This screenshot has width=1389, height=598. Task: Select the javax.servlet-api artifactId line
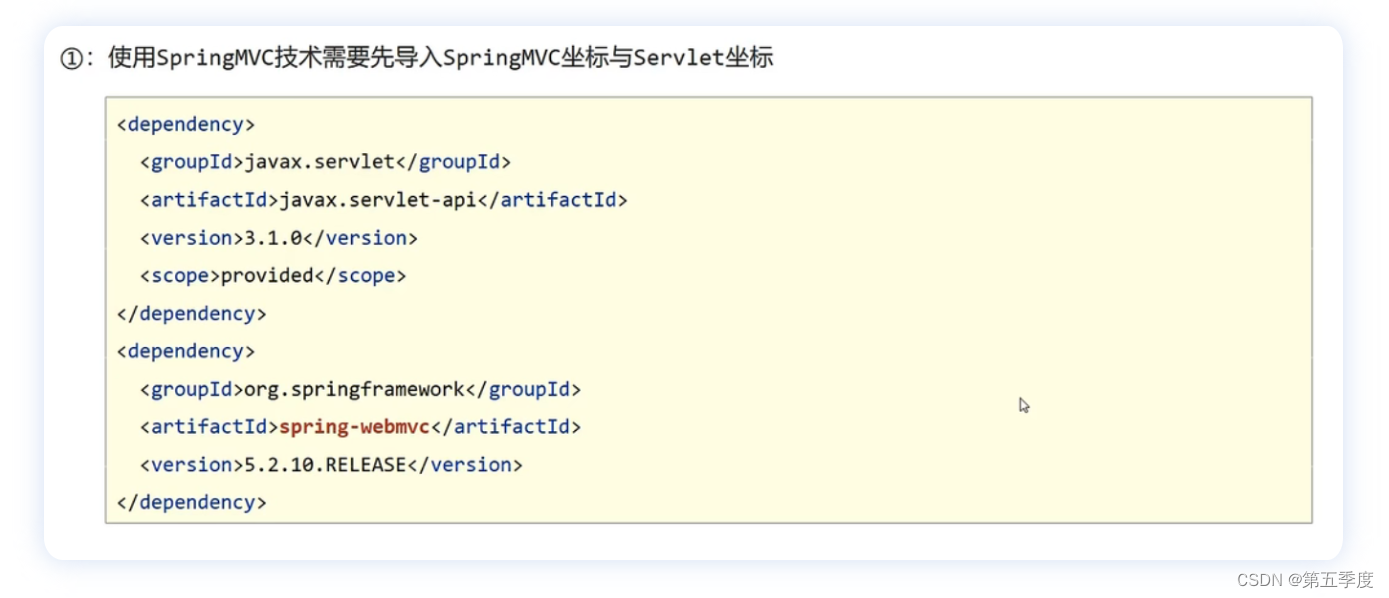[384, 200]
